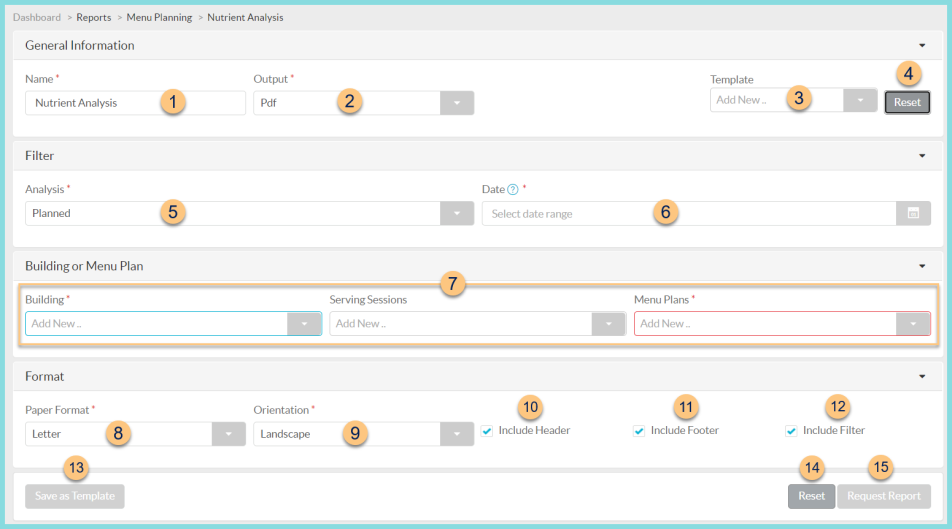Open the Date calendar picker icon
The height and width of the screenshot is (529, 952).
[913, 213]
